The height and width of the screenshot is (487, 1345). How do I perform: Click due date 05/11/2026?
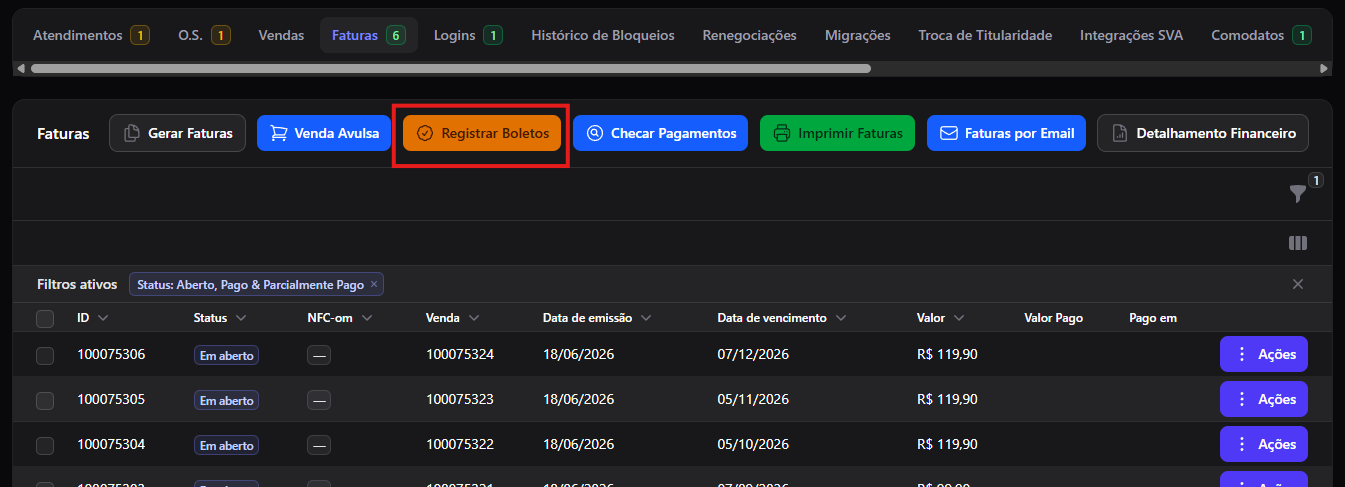point(753,399)
